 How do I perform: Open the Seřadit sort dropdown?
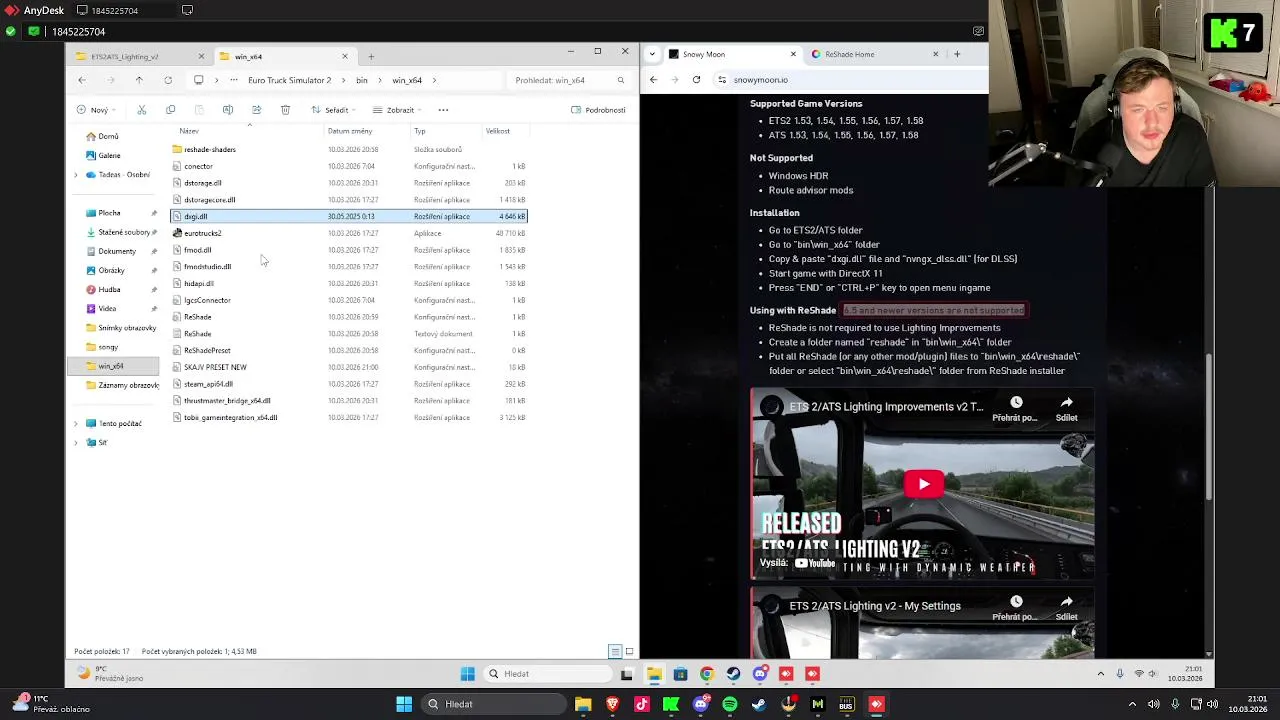pyautogui.click(x=334, y=110)
